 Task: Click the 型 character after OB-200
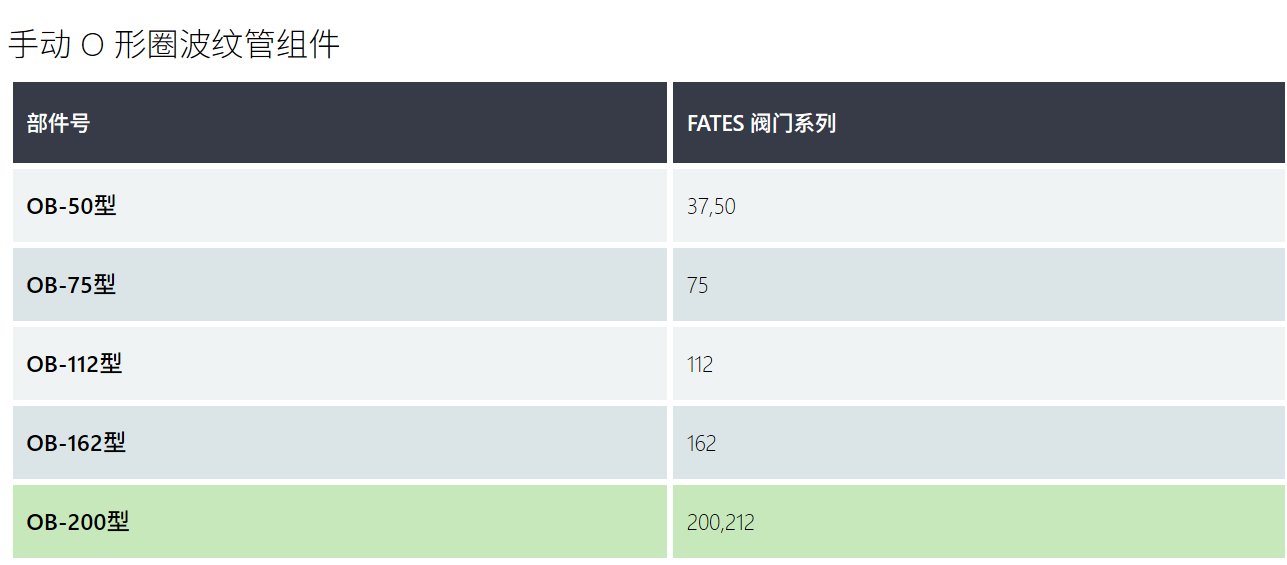tap(118, 522)
